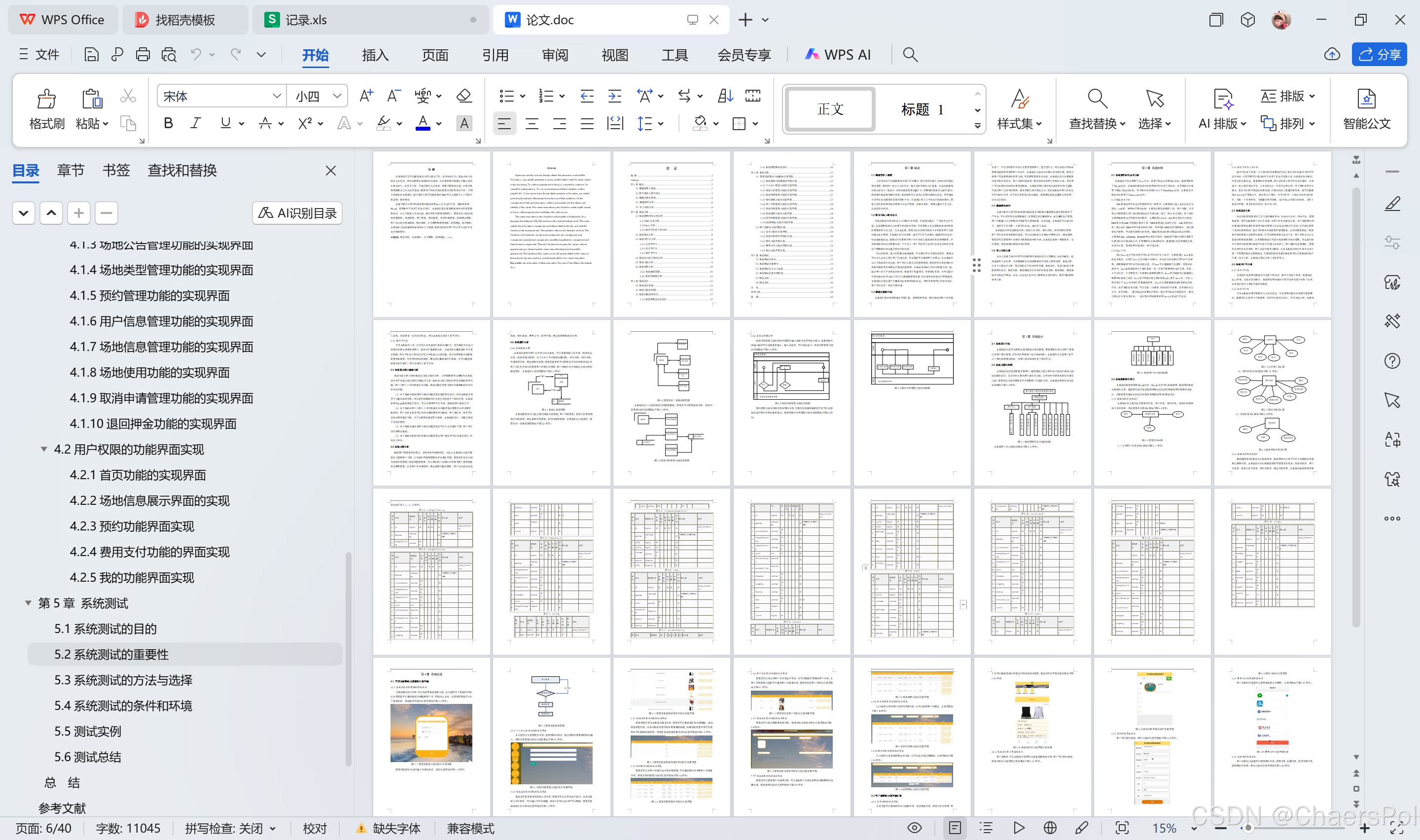Expand the styles gallery arrow
The image size is (1420, 840).
(977, 126)
